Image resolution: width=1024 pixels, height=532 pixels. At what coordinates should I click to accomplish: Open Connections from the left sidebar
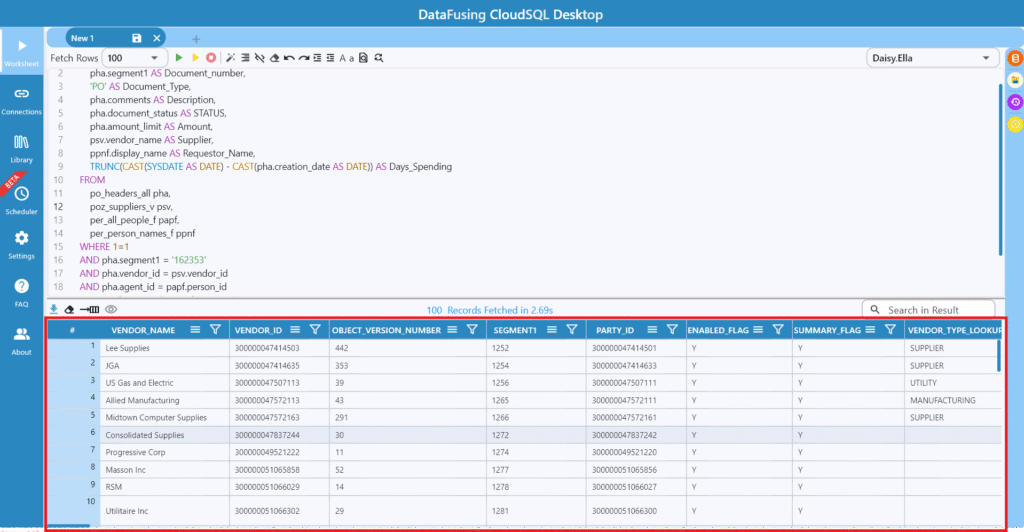click(22, 101)
